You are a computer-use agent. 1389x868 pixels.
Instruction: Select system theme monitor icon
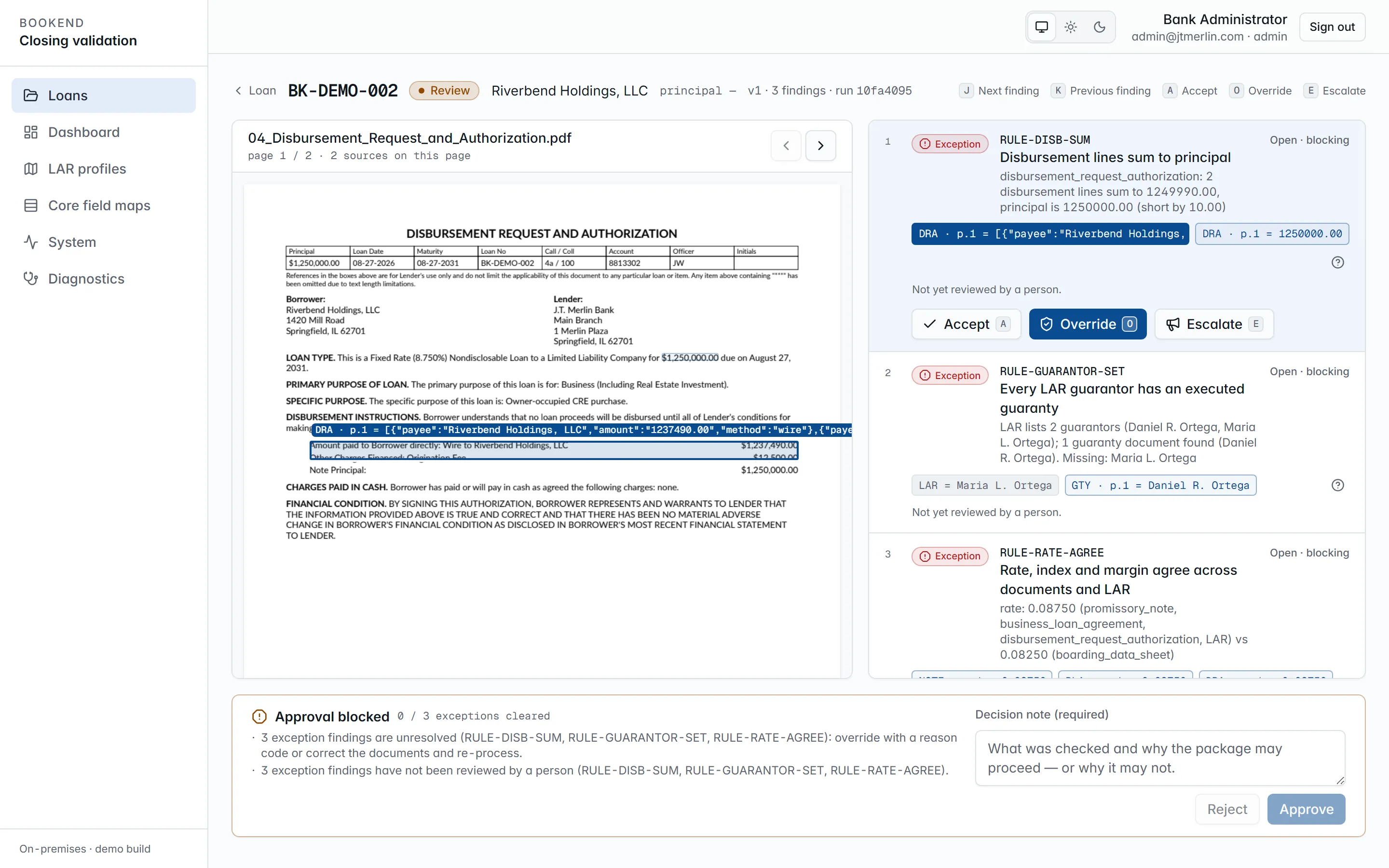coord(1041,27)
